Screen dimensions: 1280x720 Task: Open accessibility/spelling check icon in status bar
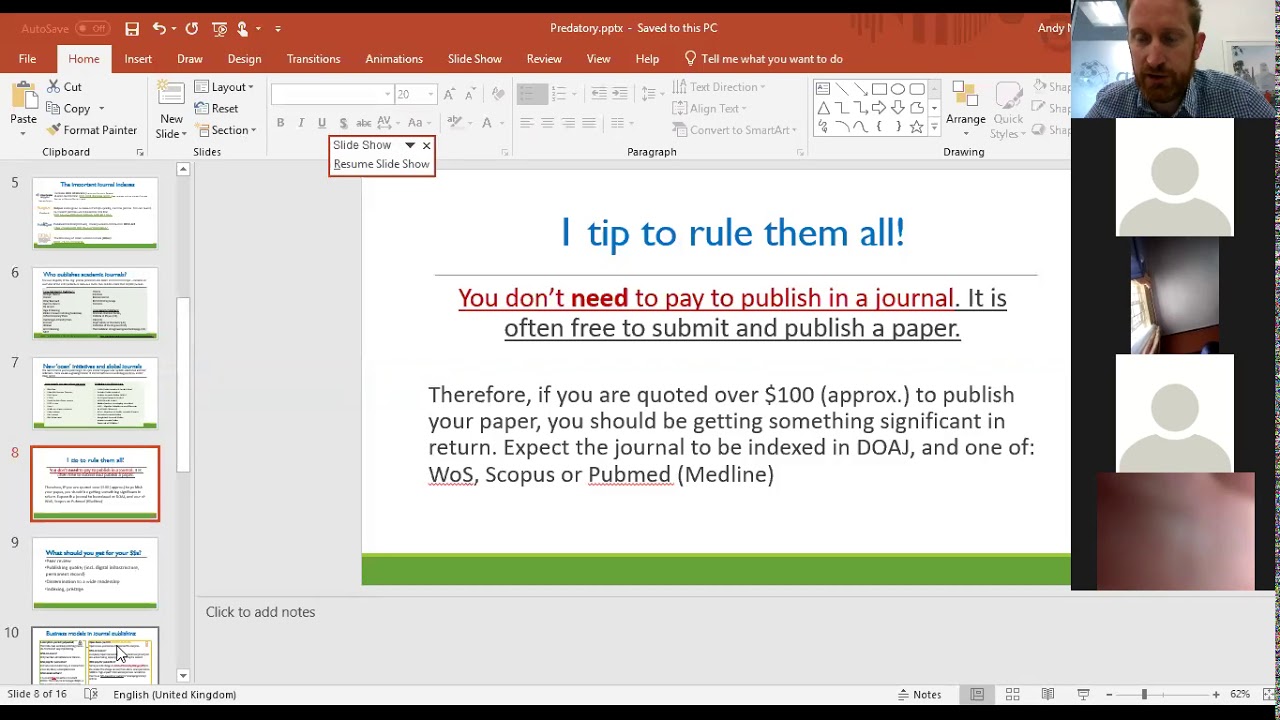[91, 694]
